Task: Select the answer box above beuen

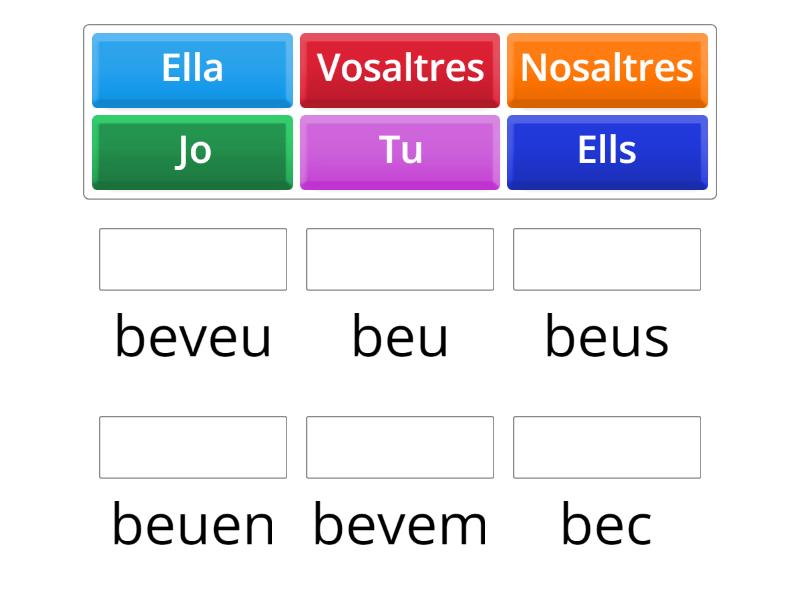Action: pyautogui.click(x=193, y=448)
